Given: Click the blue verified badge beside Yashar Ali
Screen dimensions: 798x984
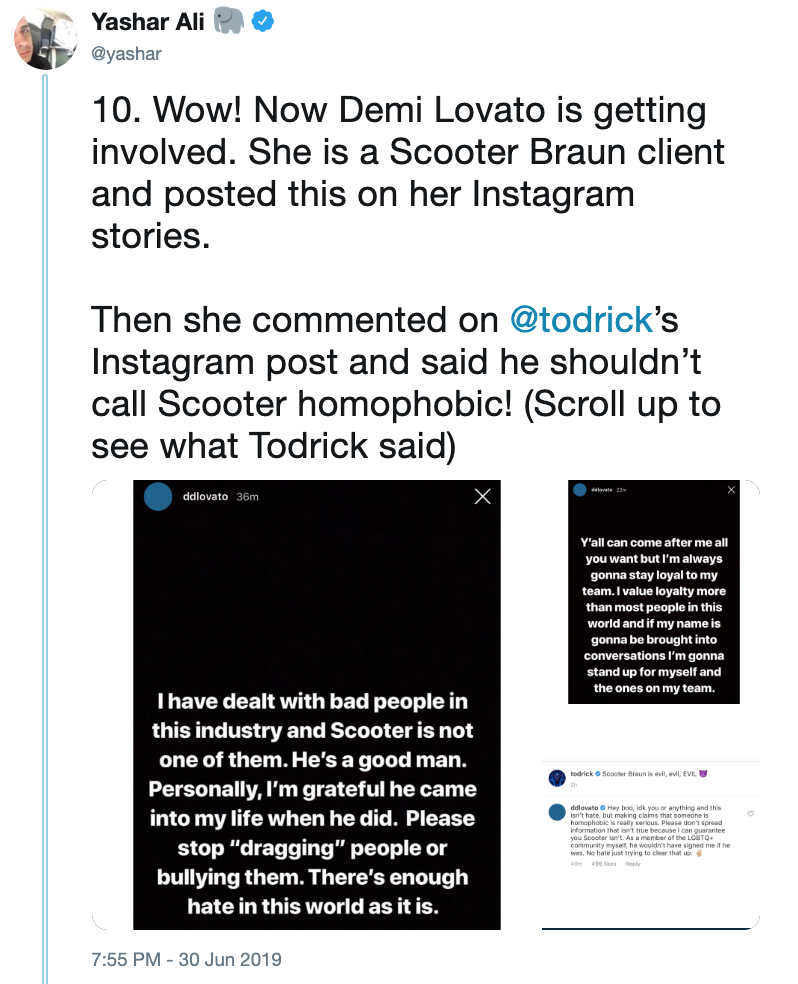Looking at the screenshot, I should coord(262,21).
